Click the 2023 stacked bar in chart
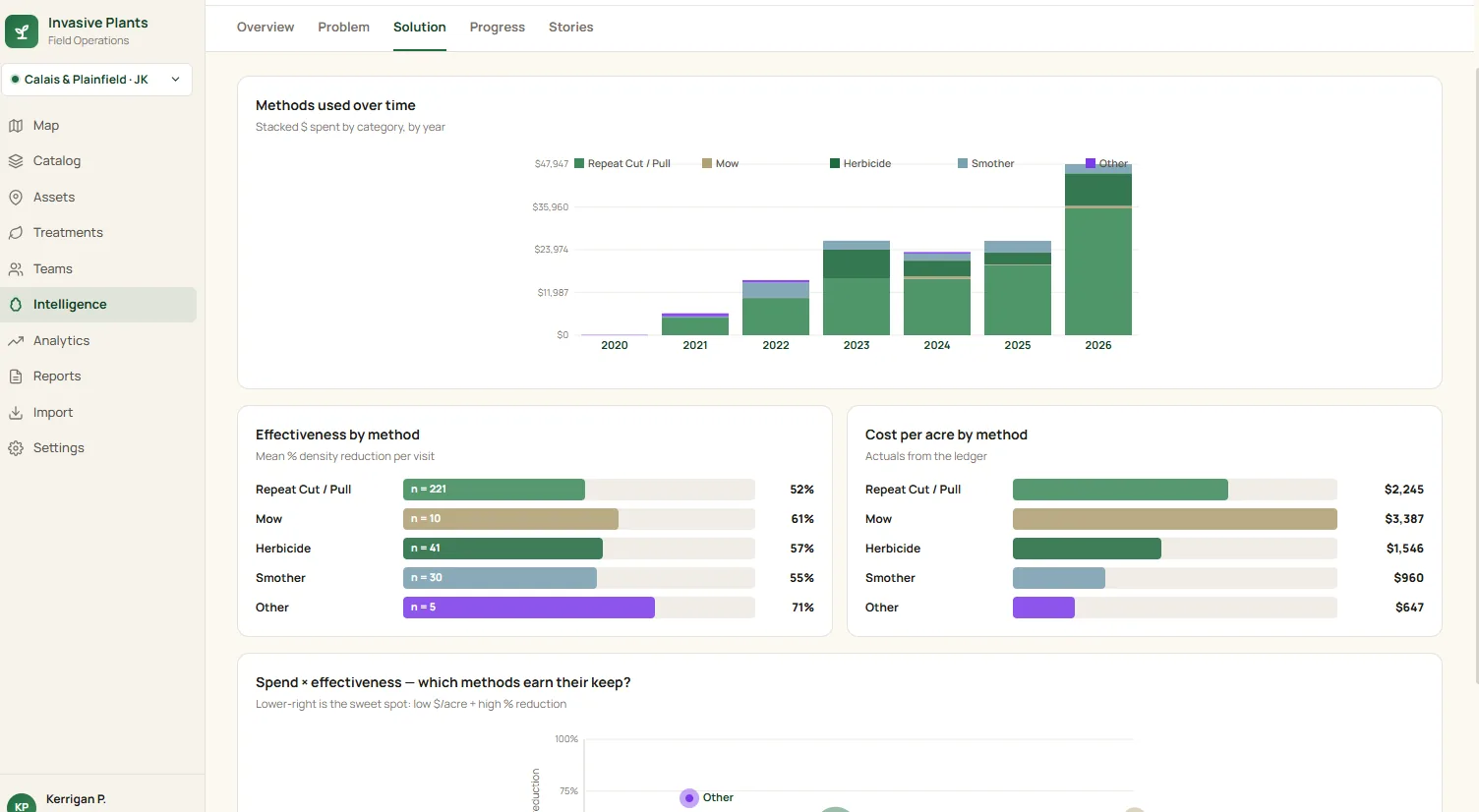1479x812 pixels. (857, 288)
